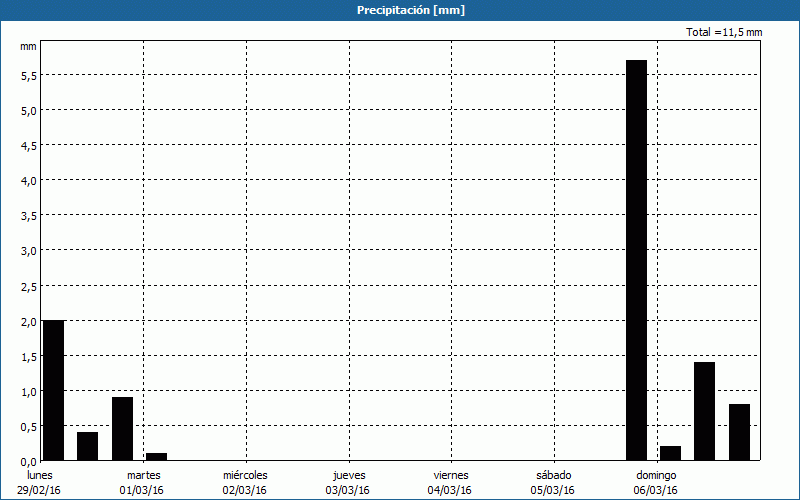This screenshot has height=500, width=800.
Task: Select the 0,4 mm bar on lunes
Action: coord(88,446)
